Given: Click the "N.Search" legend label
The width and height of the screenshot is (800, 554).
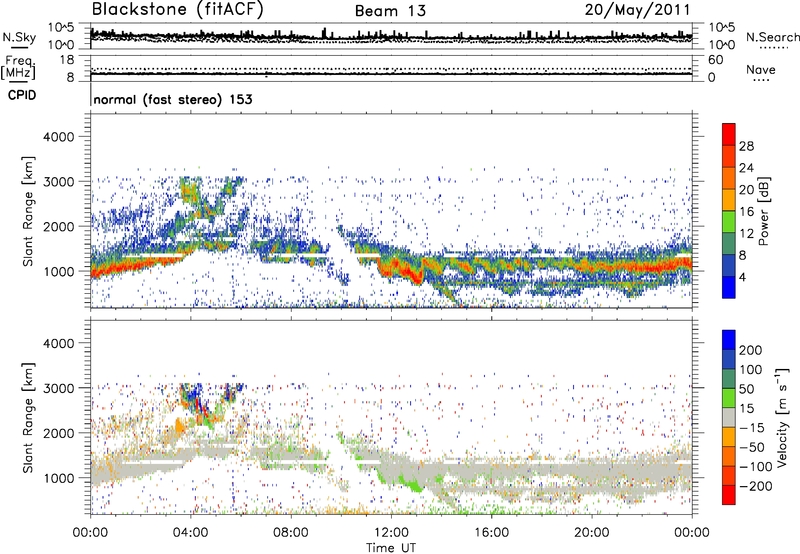Looking at the screenshot, I should click(772, 37).
